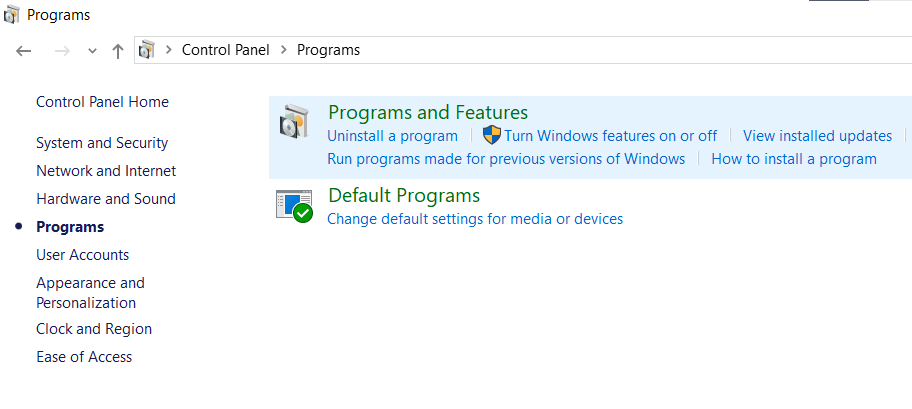912x409 pixels.
Task: Click How to install a program
Action: click(794, 159)
